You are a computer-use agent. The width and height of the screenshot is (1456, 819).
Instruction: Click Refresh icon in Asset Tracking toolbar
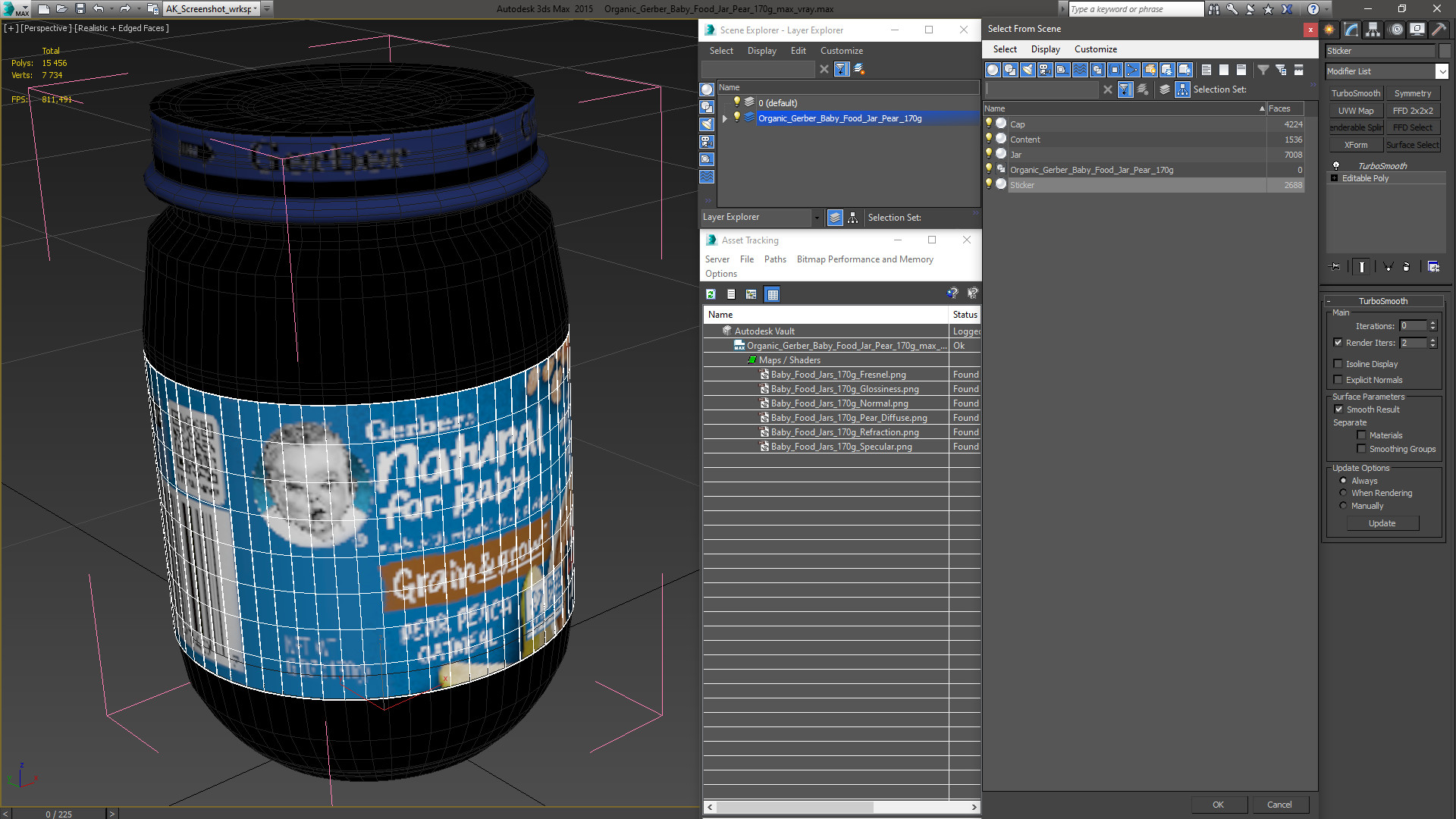pos(711,294)
